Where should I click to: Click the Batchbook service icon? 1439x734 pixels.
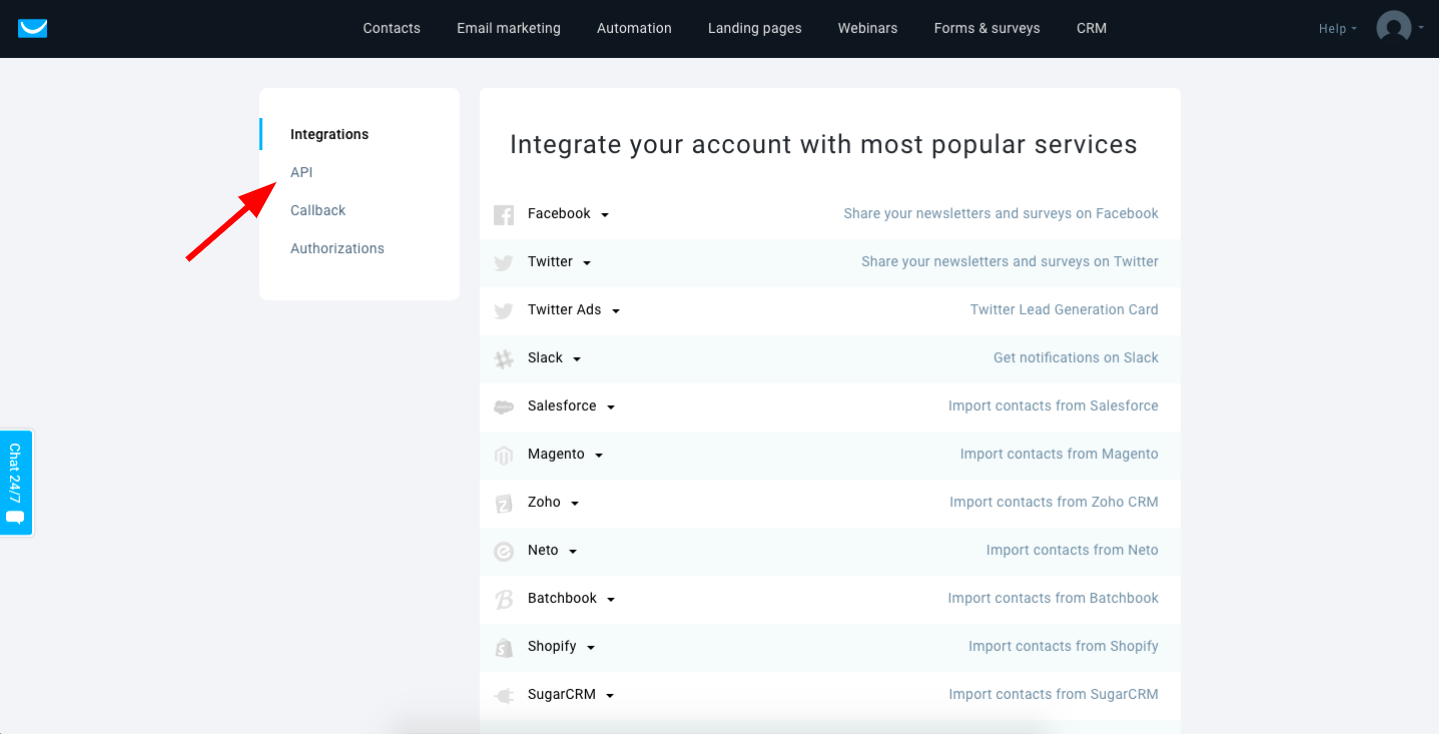click(x=504, y=599)
